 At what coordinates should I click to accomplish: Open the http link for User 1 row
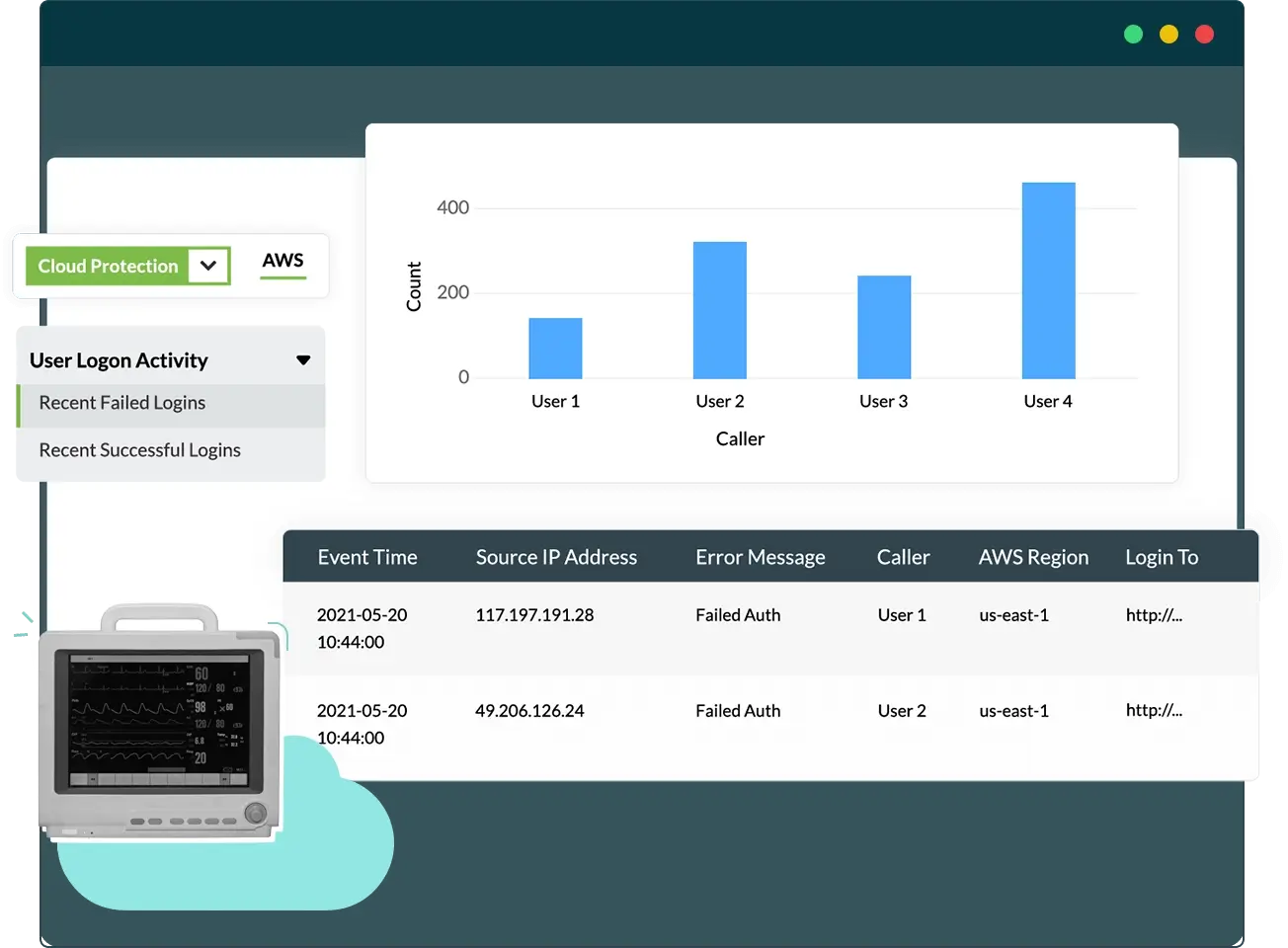[x=1154, y=615]
